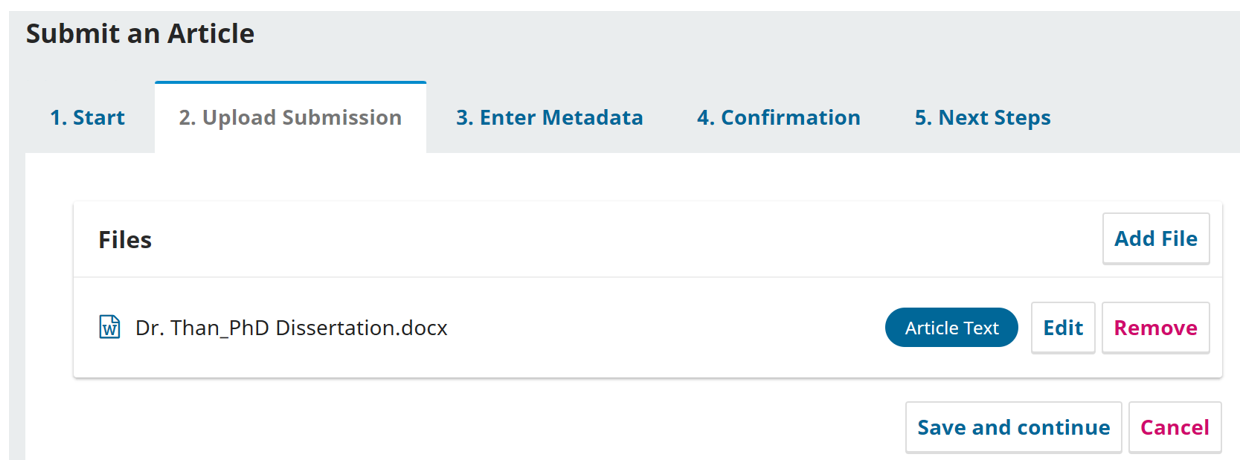Open the Dr. Than_PhD Dissertation.docx file link
The width and height of the screenshot is (1242, 475).
click(291, 328)
